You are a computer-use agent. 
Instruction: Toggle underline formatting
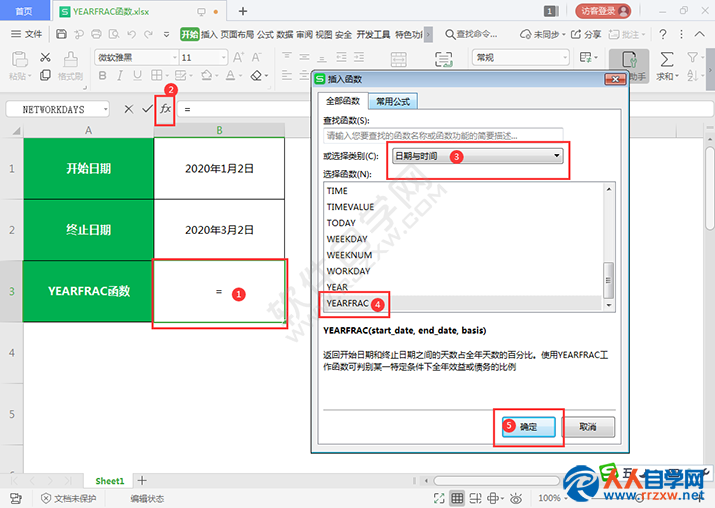click(x=137, y=75)
